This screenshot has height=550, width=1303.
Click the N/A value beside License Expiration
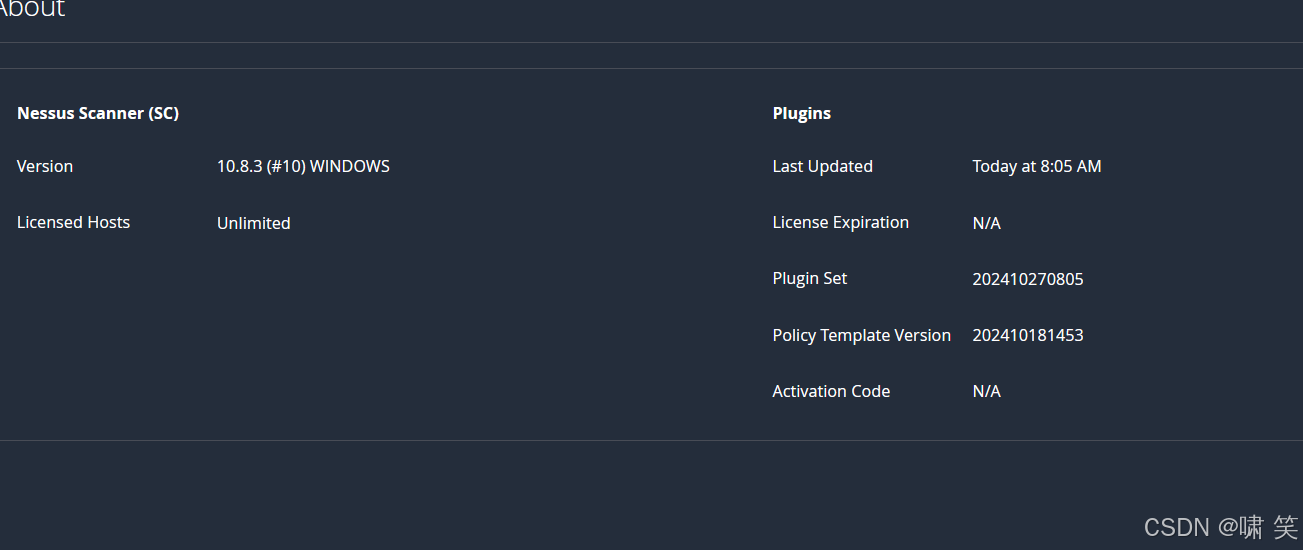point(986,224)
